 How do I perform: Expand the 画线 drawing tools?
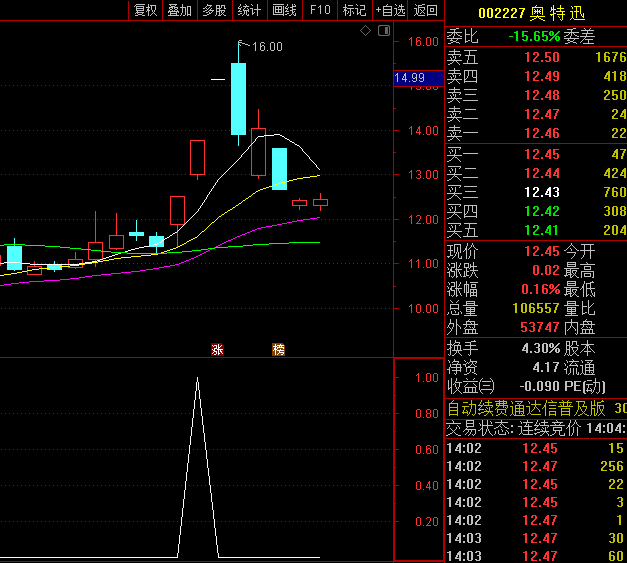(x=285, y=10)
